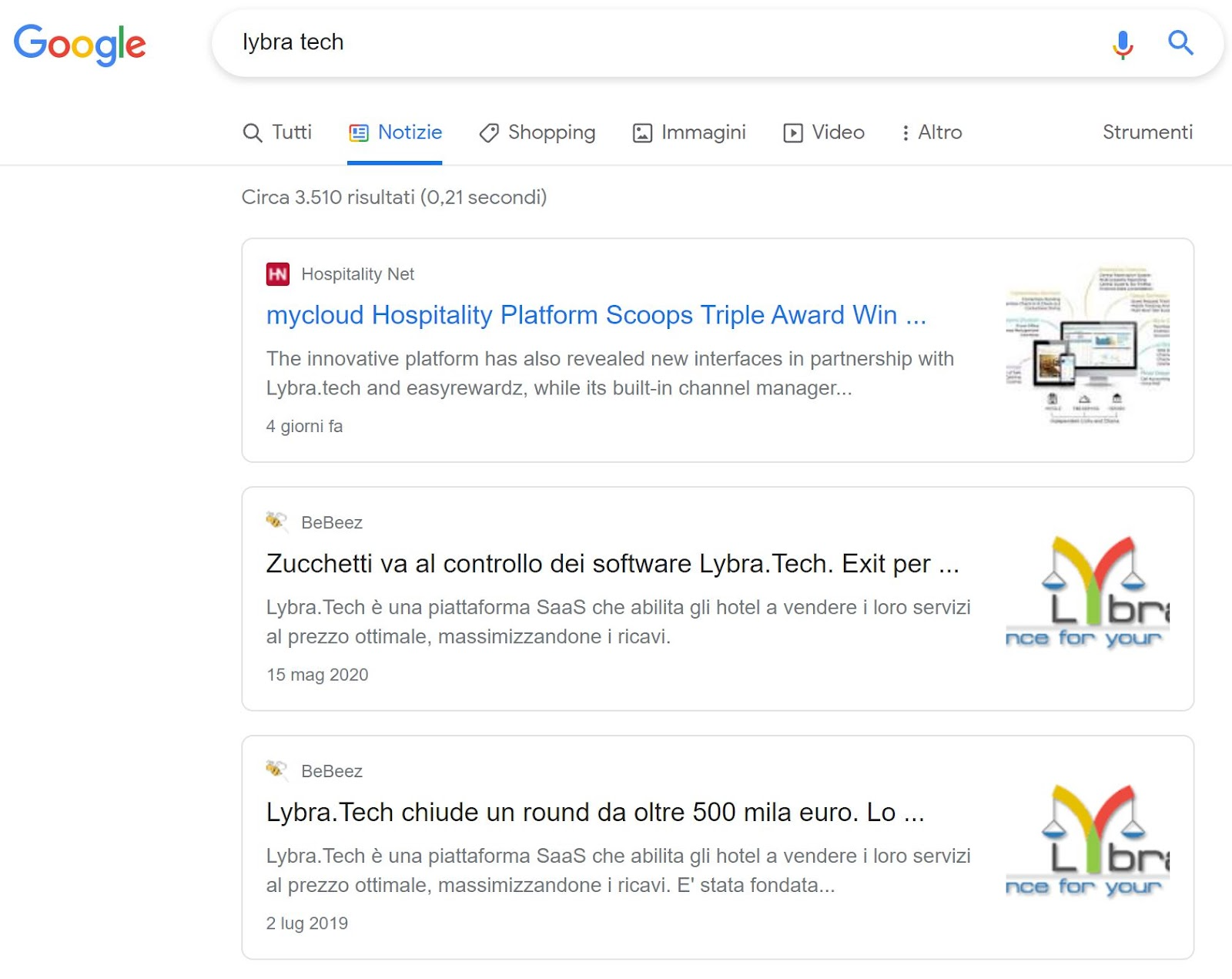Open mycloud Hospitality Platform Scoops Triple Award headline
Viewport: 1232px width, 979px height.
(x=596, y=315)
